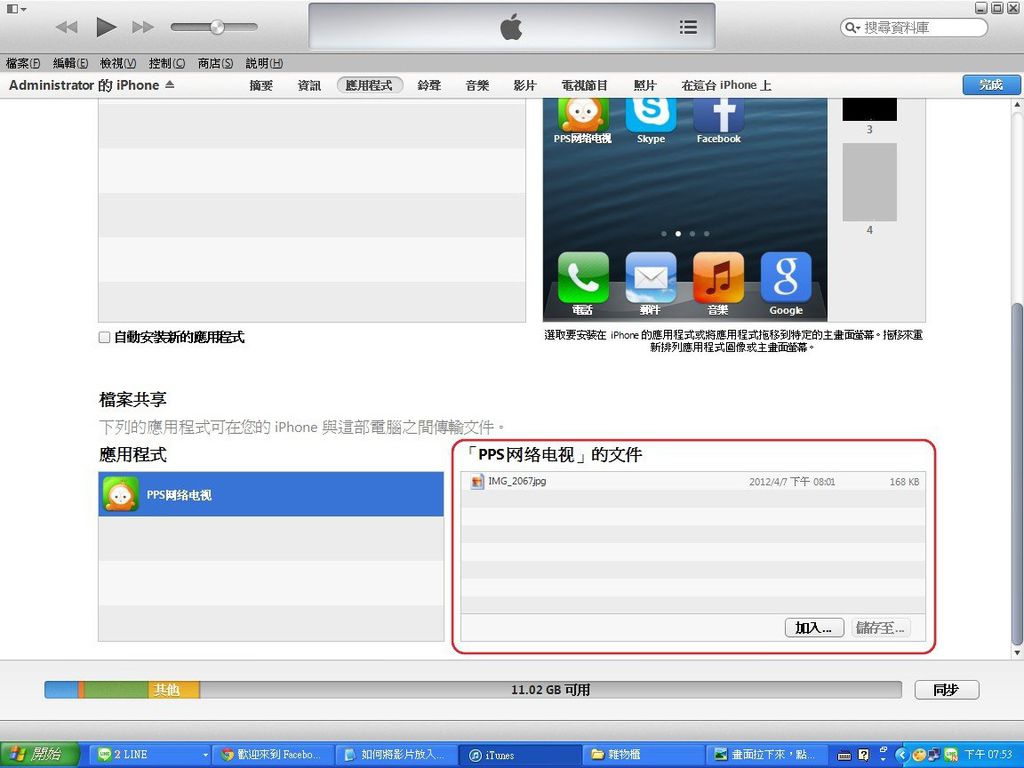Open the 編輯 menu
Screen dimensions: 1024x768
coord(70,63)
